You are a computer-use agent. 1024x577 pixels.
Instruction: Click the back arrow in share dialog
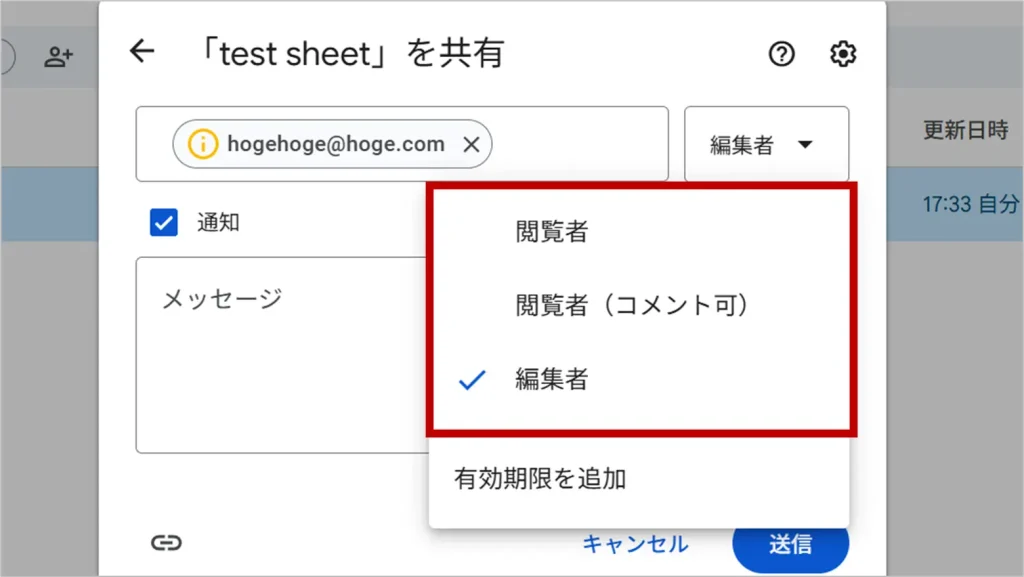point(143,52)
